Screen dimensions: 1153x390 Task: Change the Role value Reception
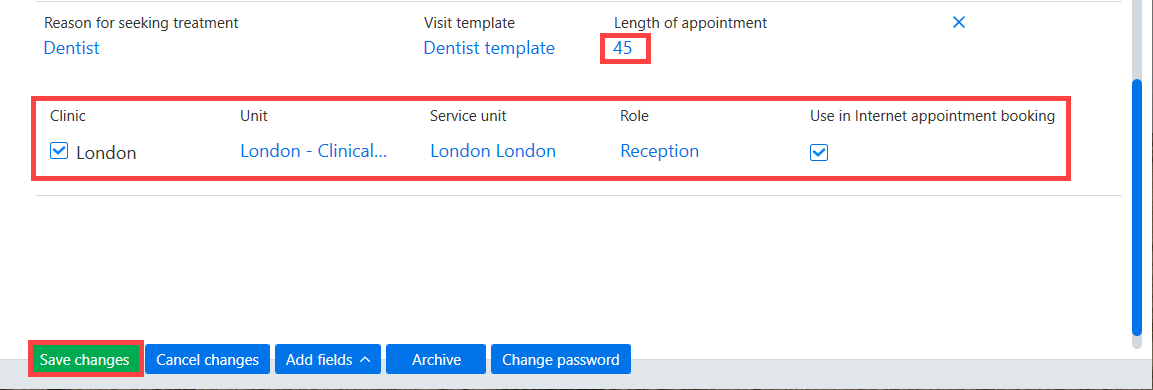click(660, 152)
